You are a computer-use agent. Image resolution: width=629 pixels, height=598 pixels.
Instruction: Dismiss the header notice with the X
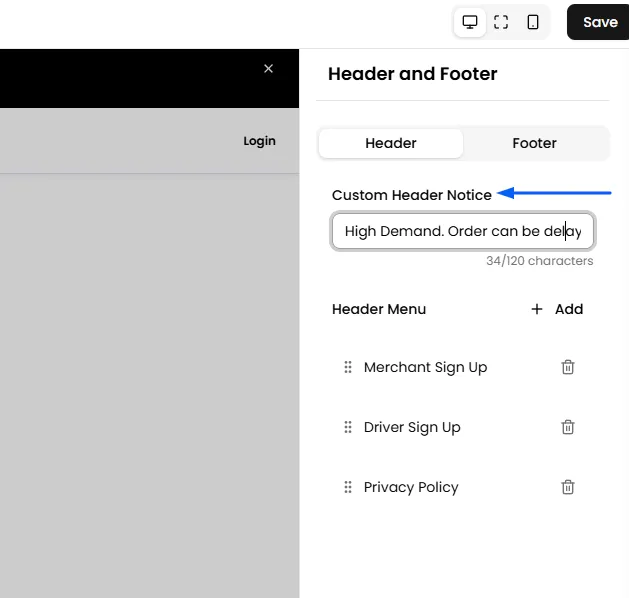click(268, 69)
